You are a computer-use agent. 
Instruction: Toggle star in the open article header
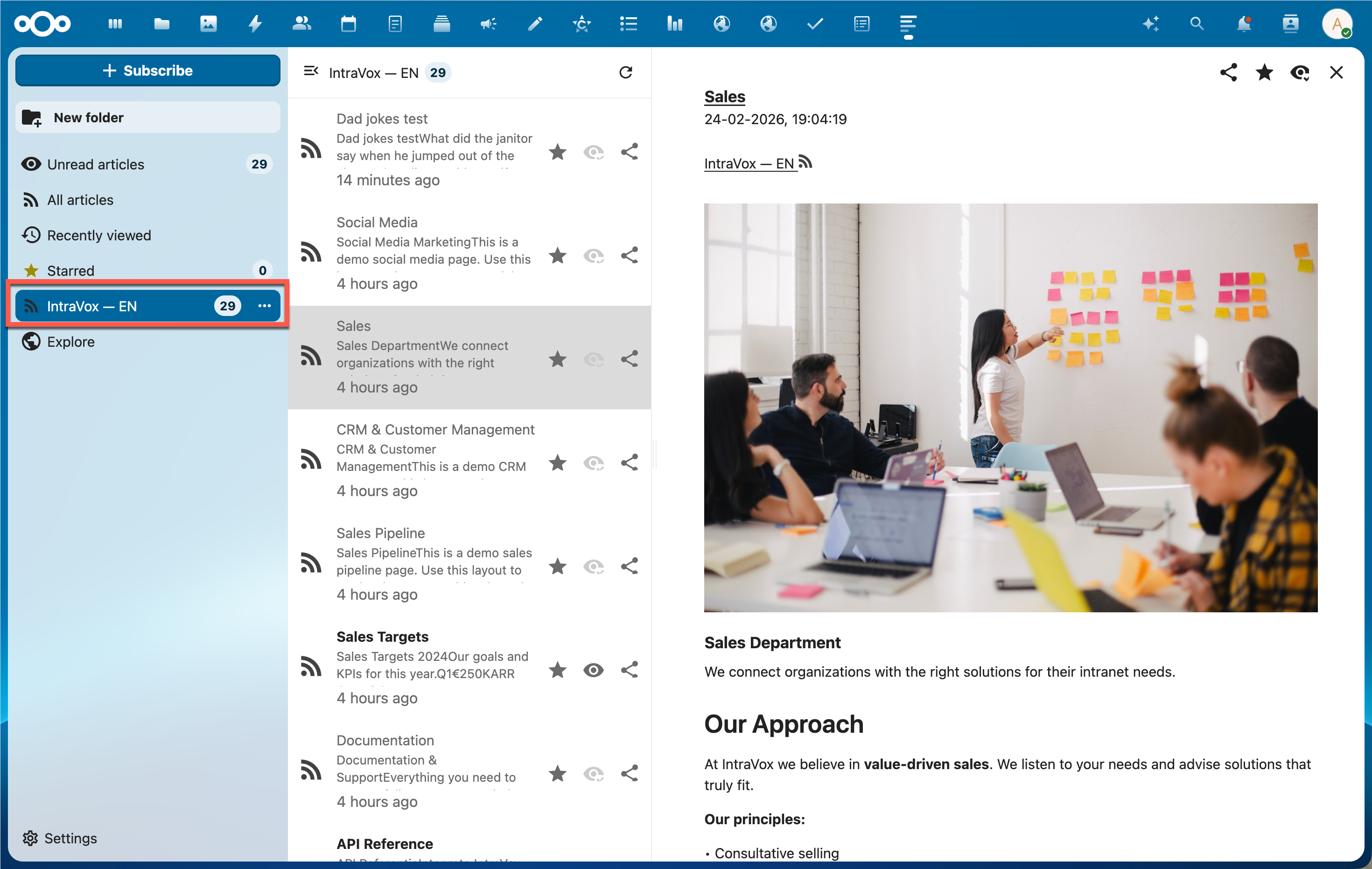click(x=1264, y=72)
